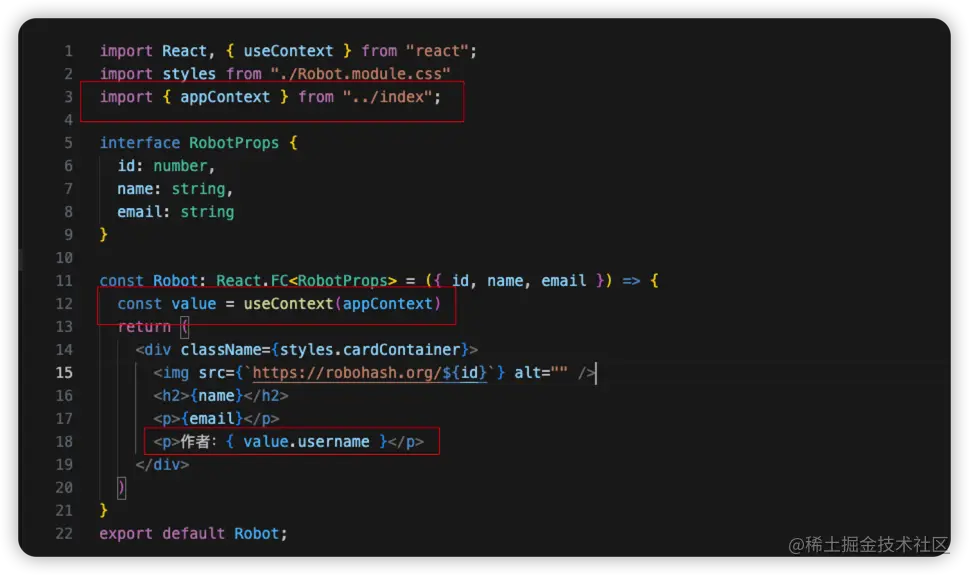Image resolution: width=969 pixels, height=575 pixels.
Task: Click the '作者:' text on line 18
Action: click(198, 441)
